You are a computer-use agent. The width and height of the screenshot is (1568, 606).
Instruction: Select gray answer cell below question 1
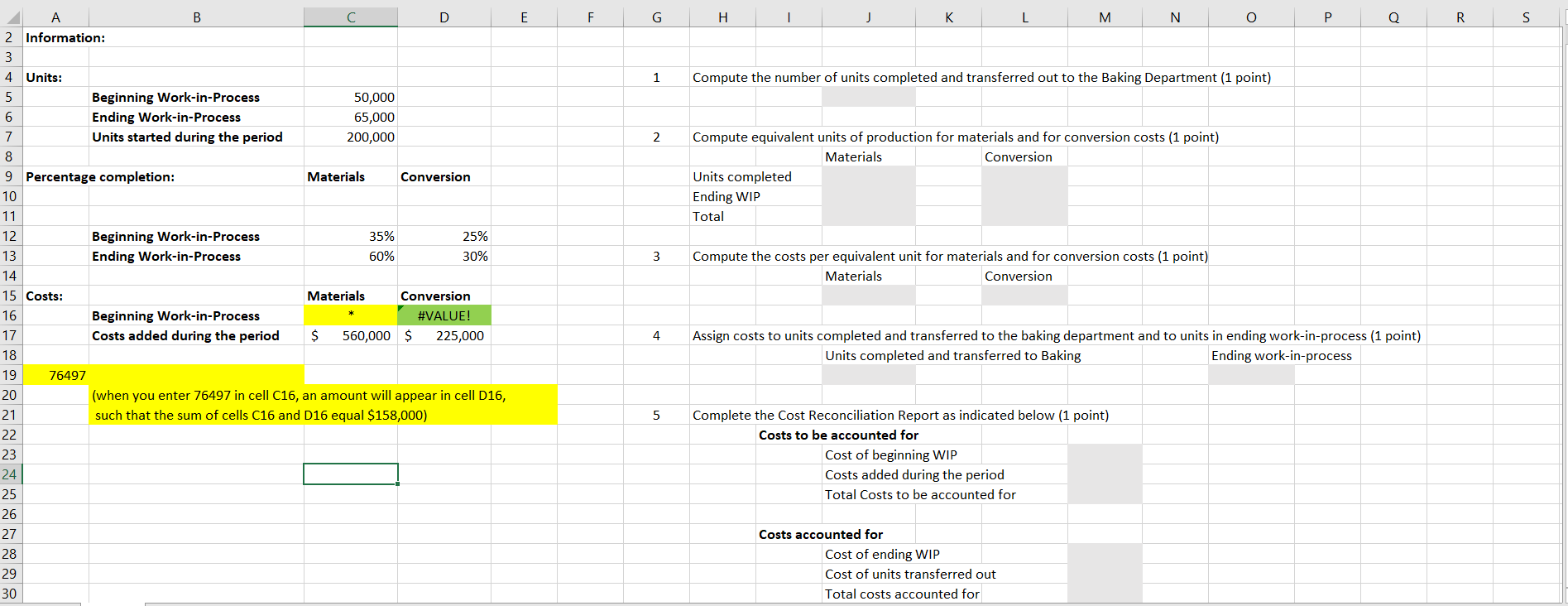(868, 97)
